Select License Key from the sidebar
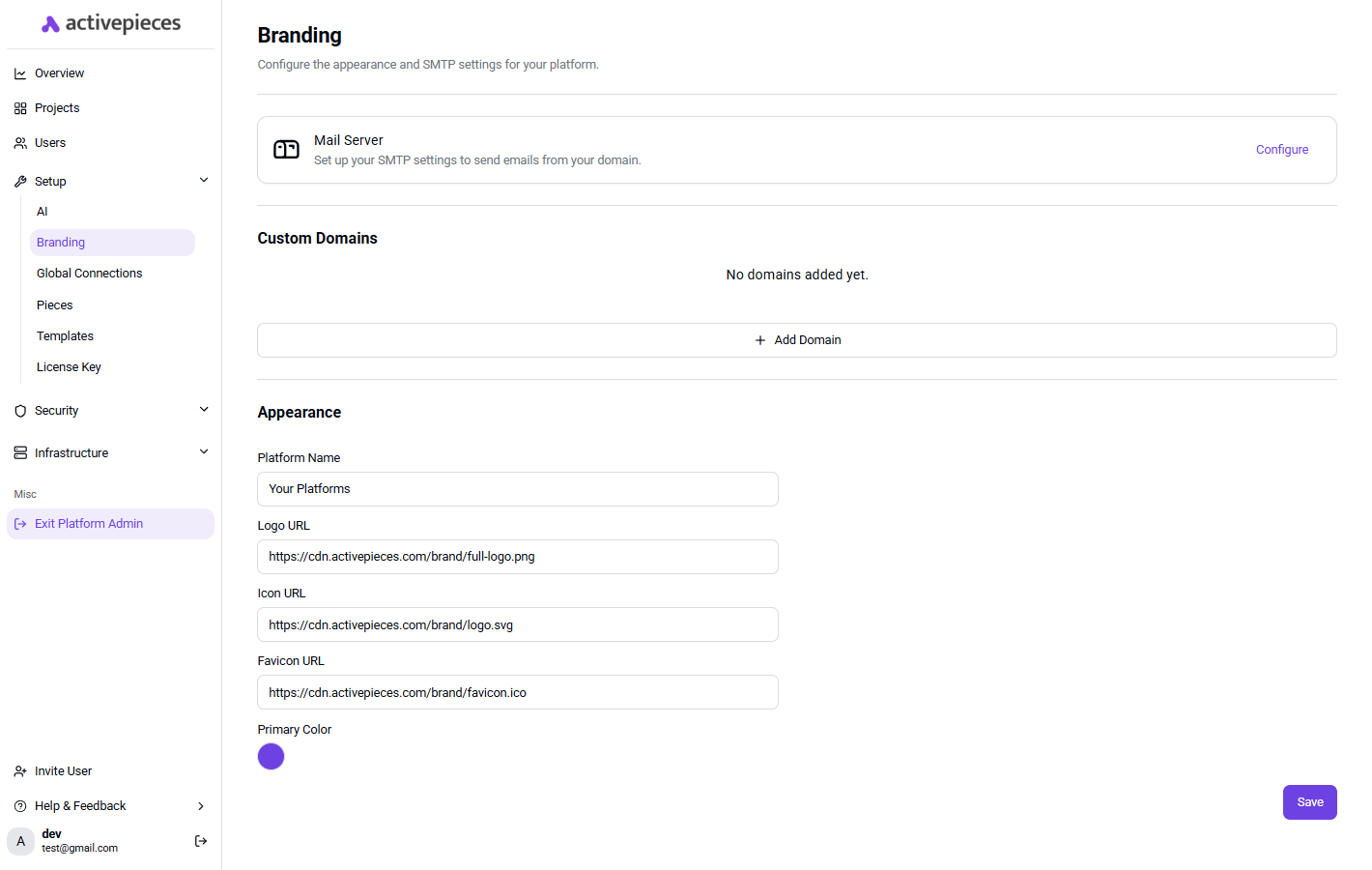This screenshot has height=870, width=1372. point(69,367)
